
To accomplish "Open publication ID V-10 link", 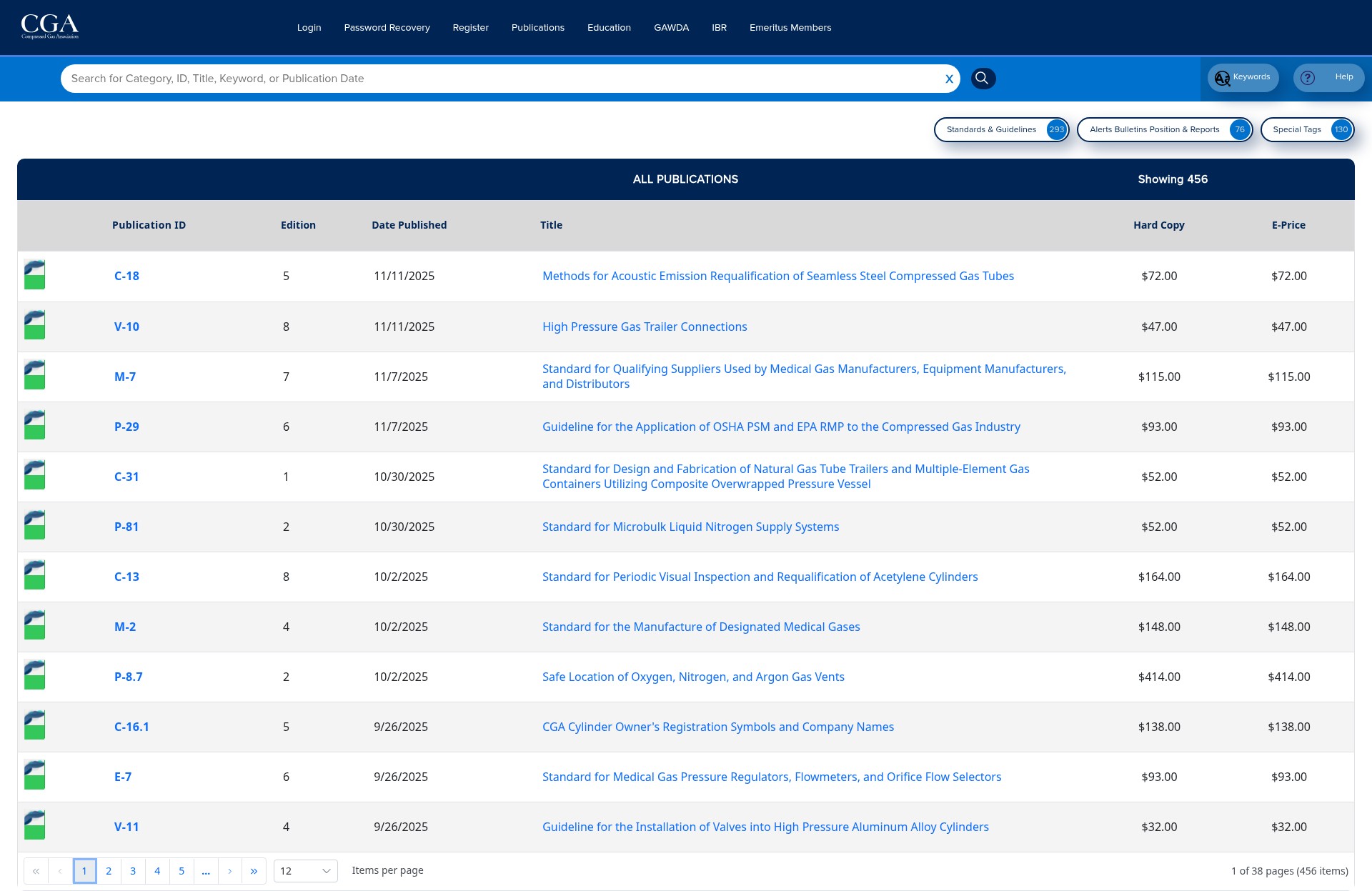I will 126,327.
